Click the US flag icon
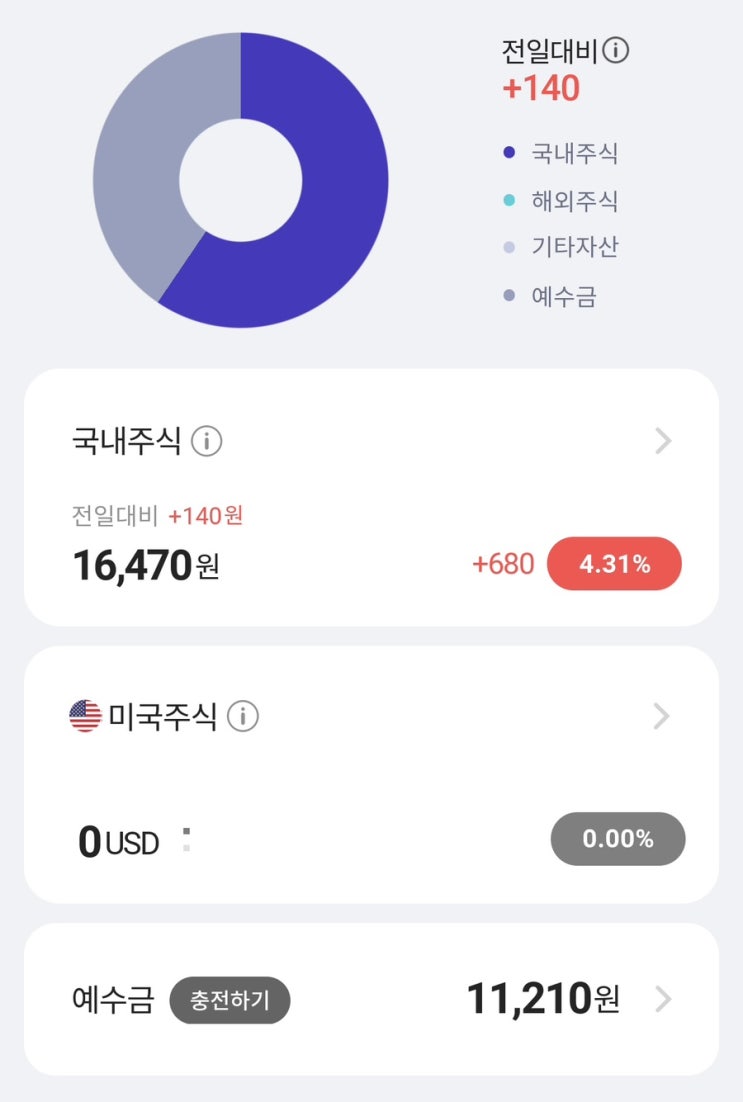 pos(86,716)
